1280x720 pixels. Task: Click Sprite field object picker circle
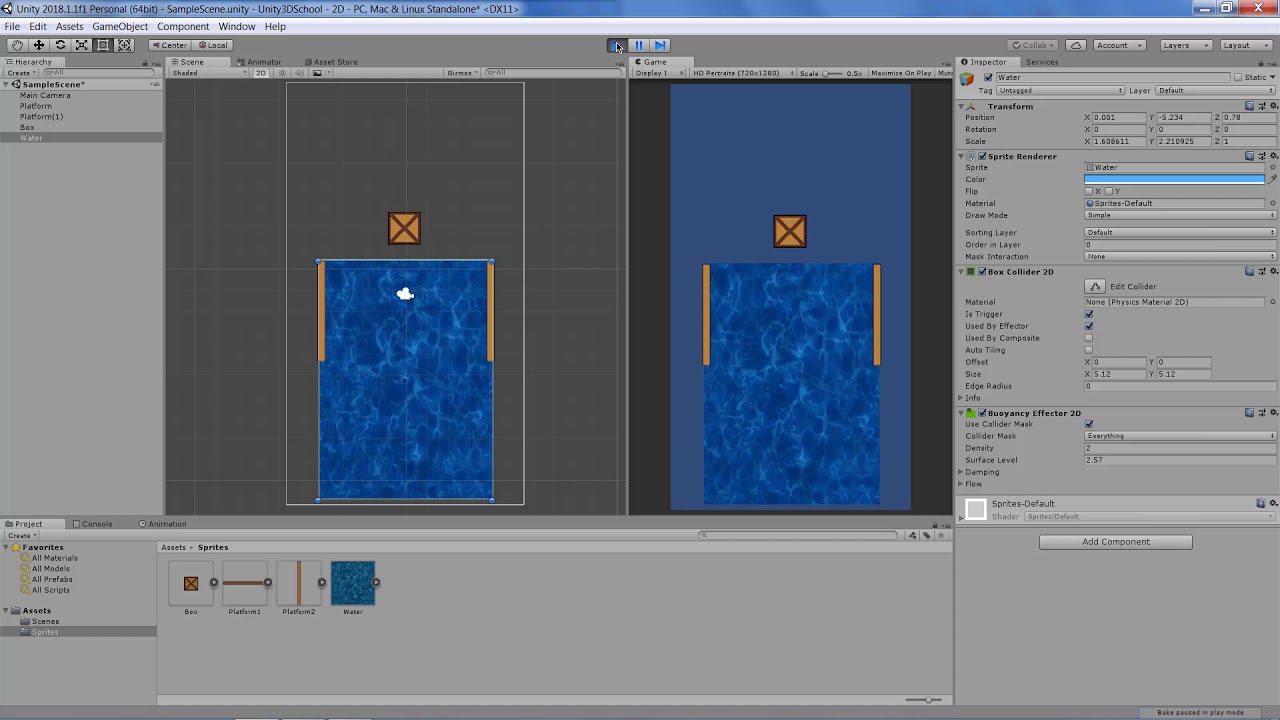[x=1272, y=167]
